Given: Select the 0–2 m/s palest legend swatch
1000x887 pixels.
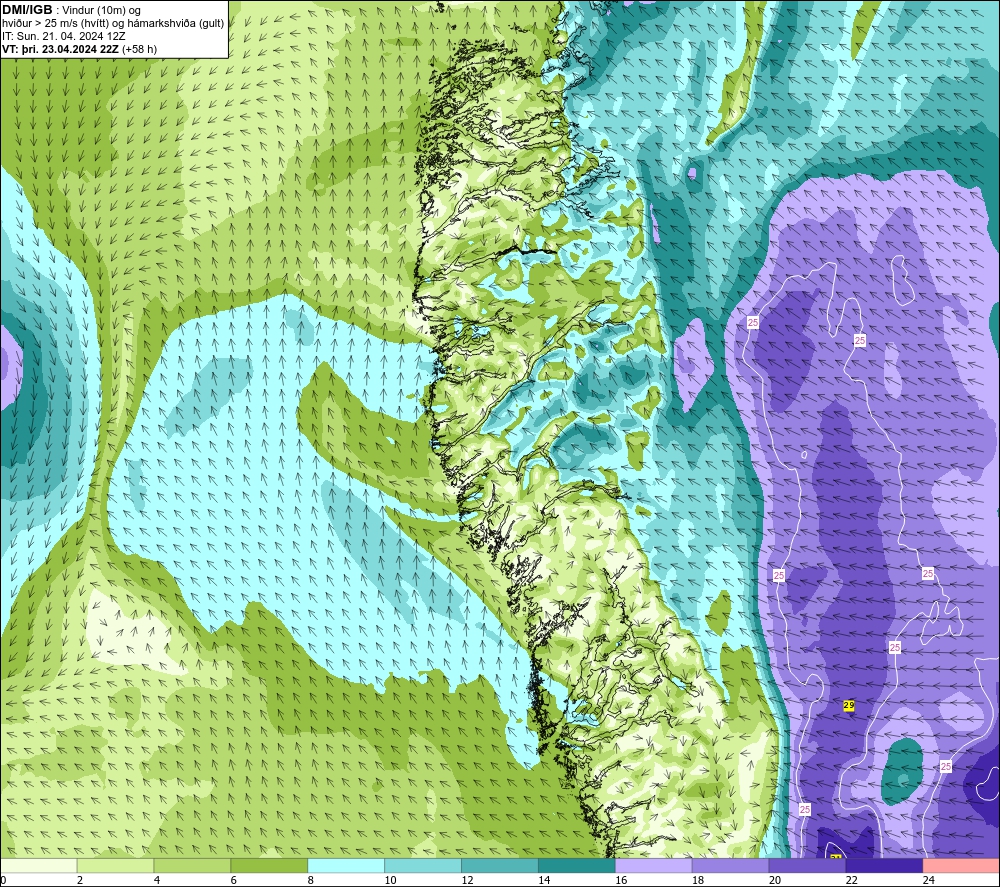Looking at the screenshot, I should [x=38, y=866].
